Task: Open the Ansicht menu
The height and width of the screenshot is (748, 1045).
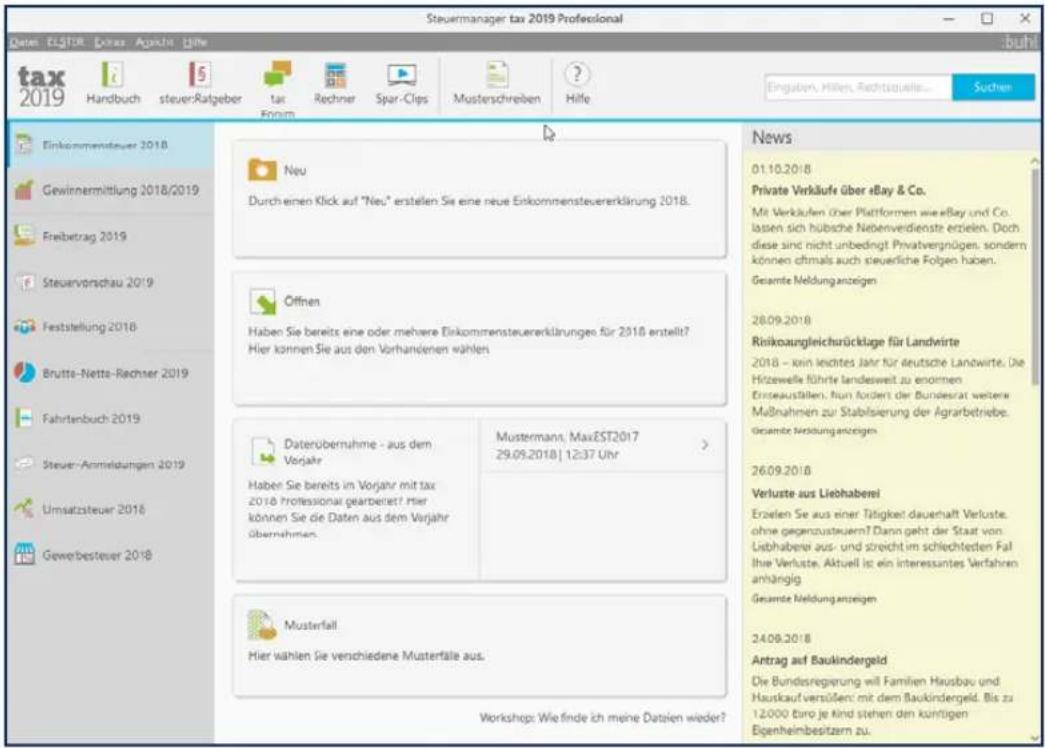Action: tap(154, 43)
